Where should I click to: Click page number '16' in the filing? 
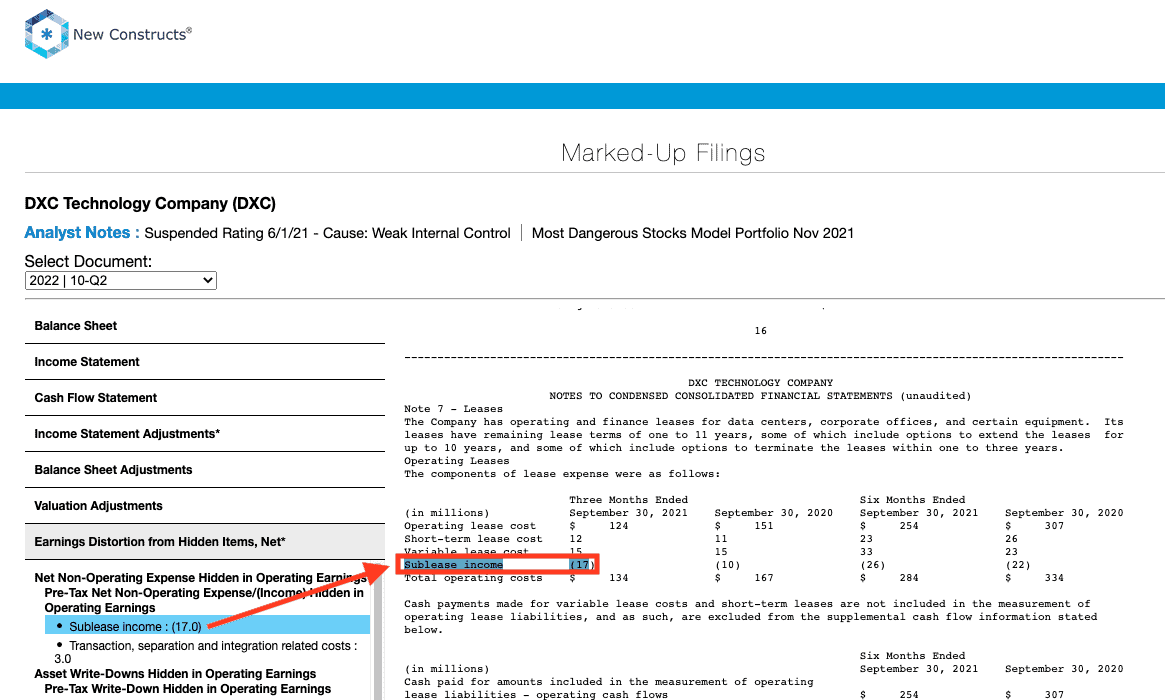coord(760,331)
